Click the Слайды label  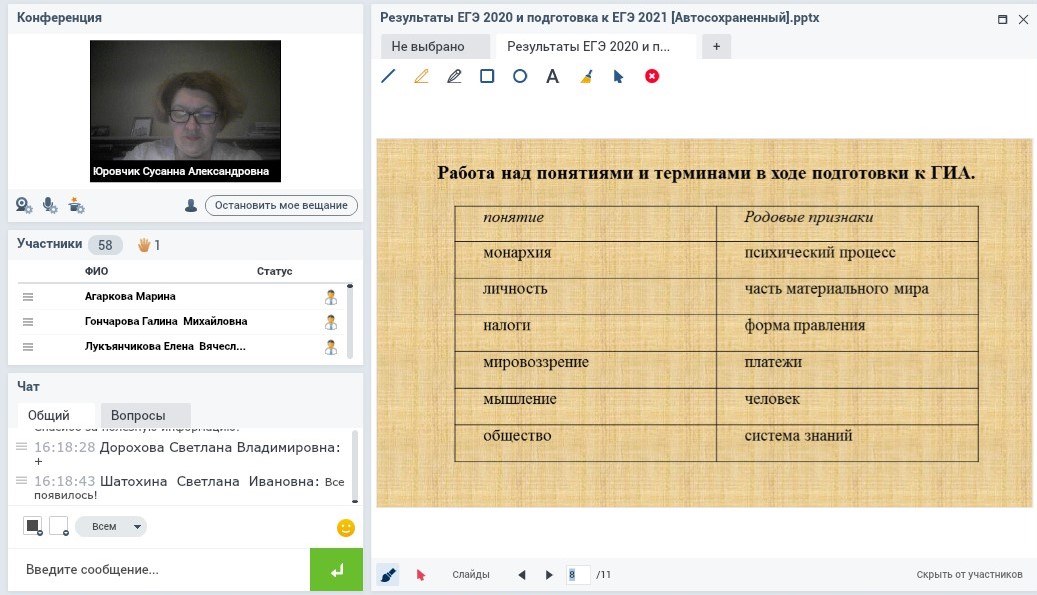point(471,575)
